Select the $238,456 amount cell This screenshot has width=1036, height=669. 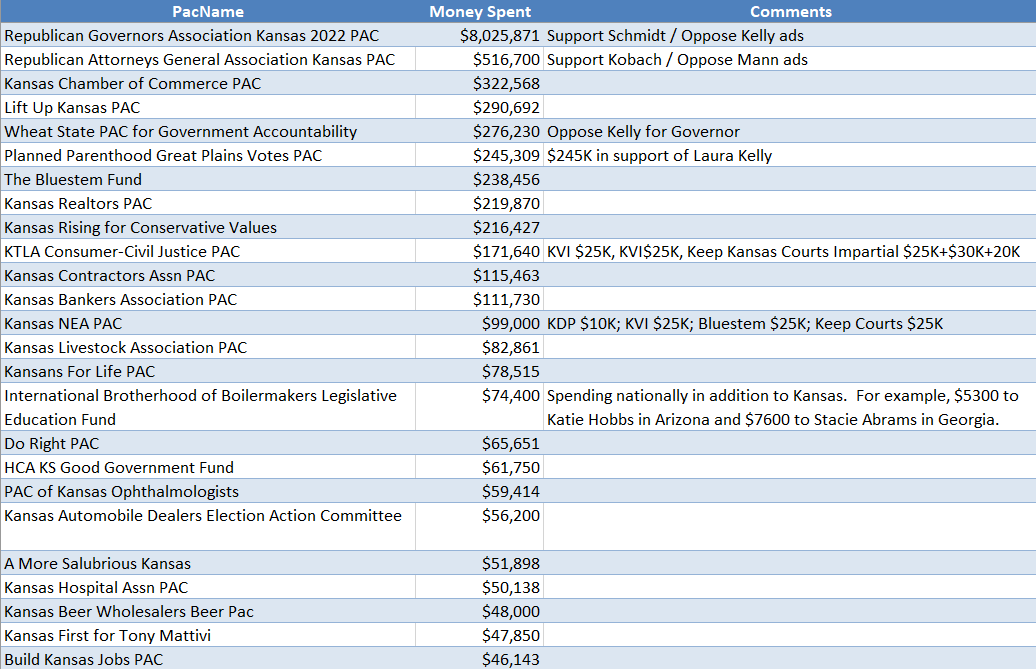[x=480, y=179]
